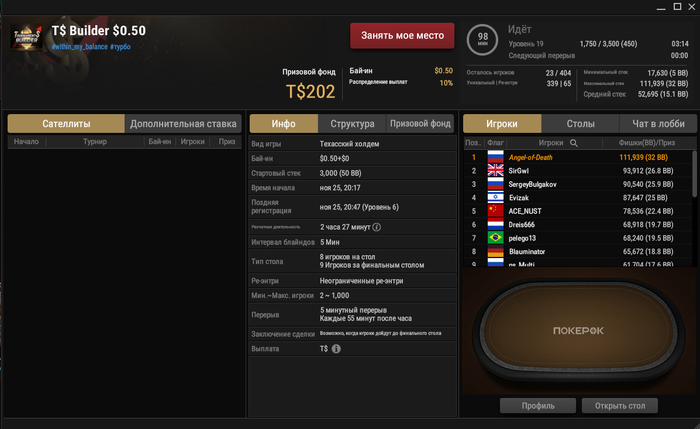Minimize the lobby window
The height and width of the screenshot is (429, 700).
(x=661, y=8)
